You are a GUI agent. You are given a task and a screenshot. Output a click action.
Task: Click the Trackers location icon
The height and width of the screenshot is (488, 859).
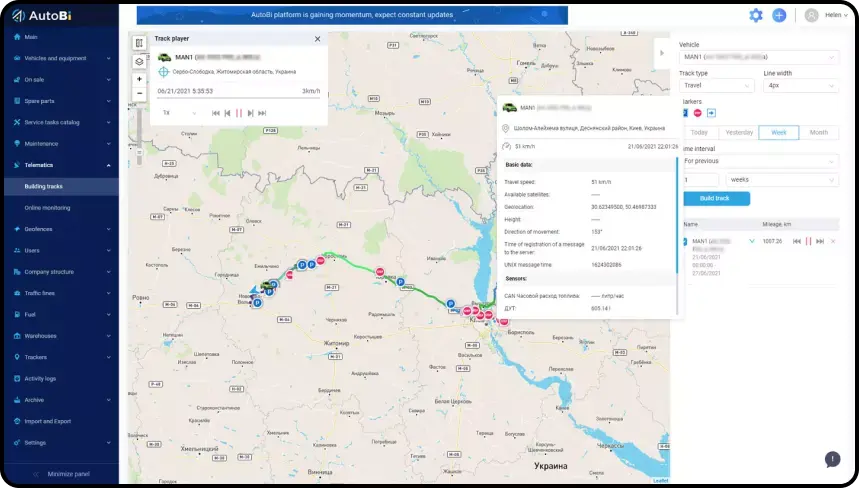[16, 357]
